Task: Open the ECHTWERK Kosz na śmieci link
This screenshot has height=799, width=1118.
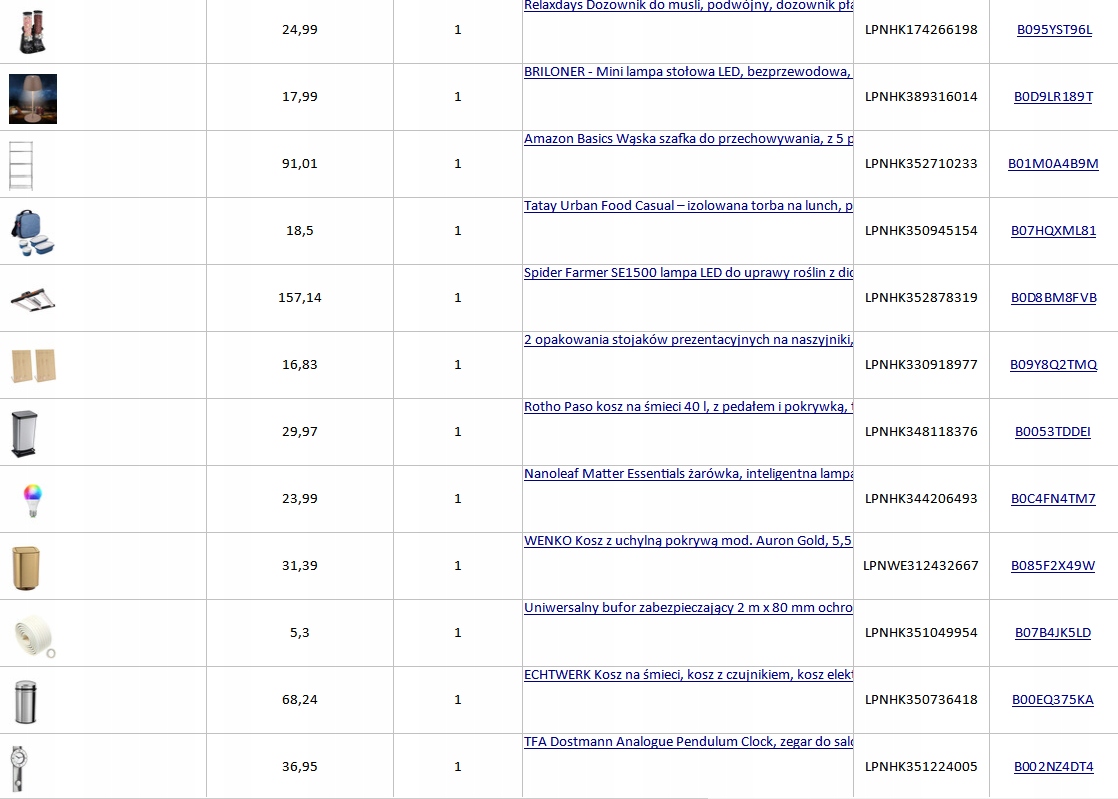Action: click(688, 675)
